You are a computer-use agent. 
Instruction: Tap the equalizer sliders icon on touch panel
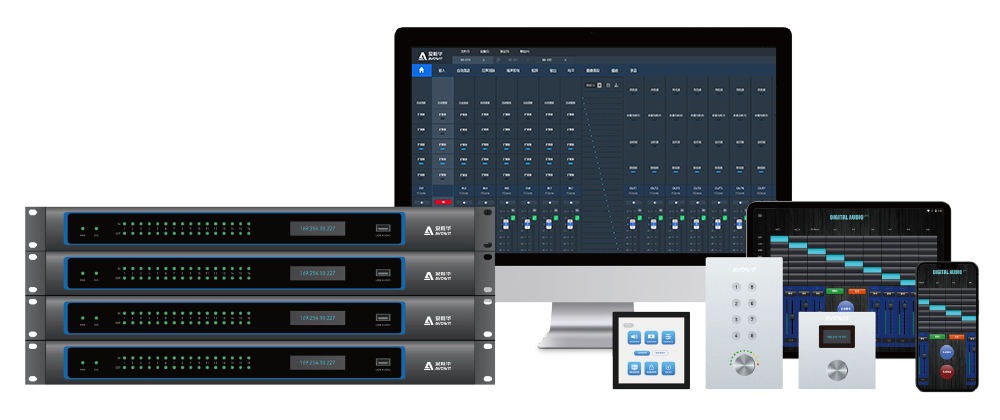coord(668,338)
